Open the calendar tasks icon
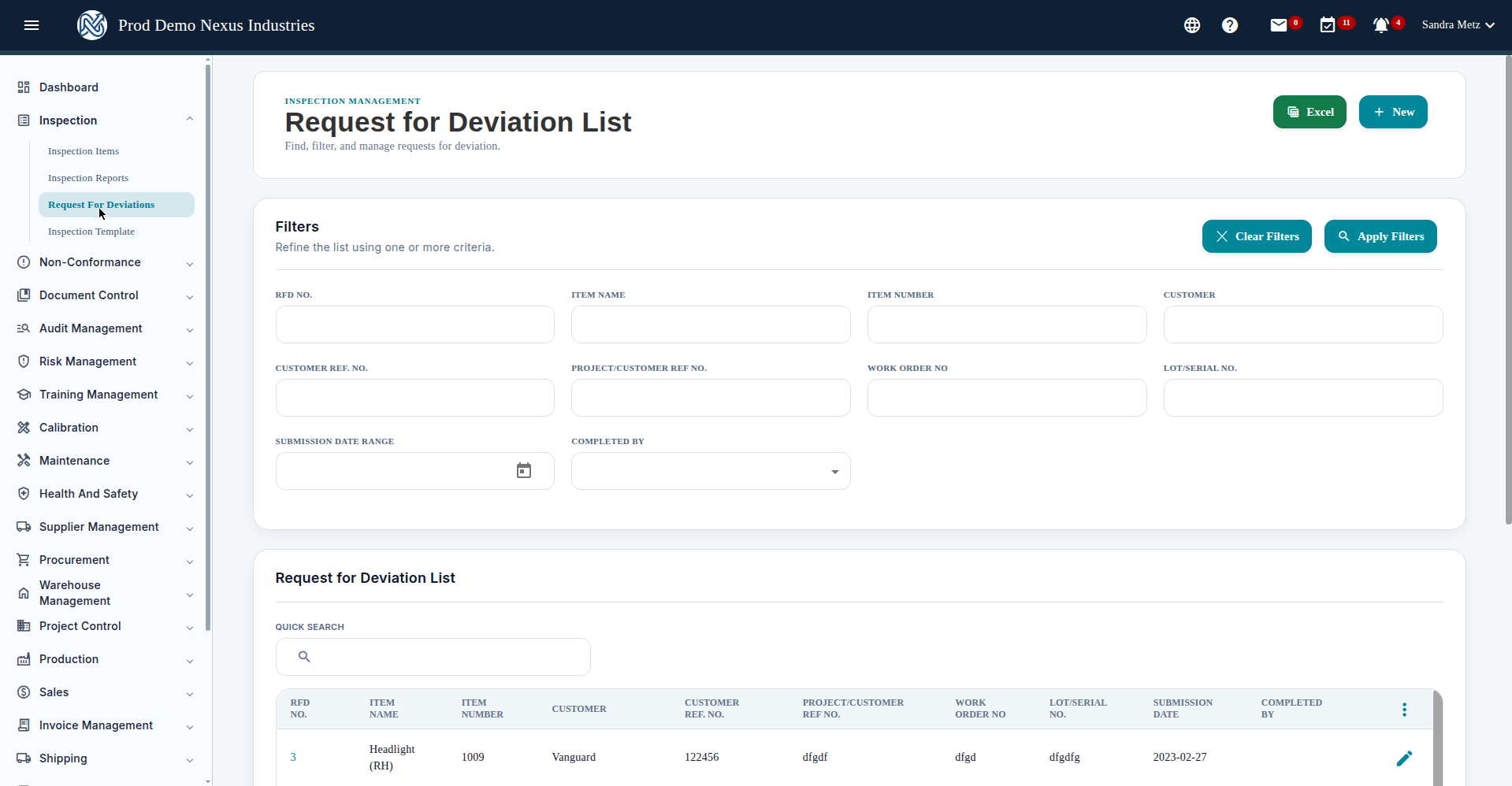This screenshot has width=1512, height=786. (1328, 25)
